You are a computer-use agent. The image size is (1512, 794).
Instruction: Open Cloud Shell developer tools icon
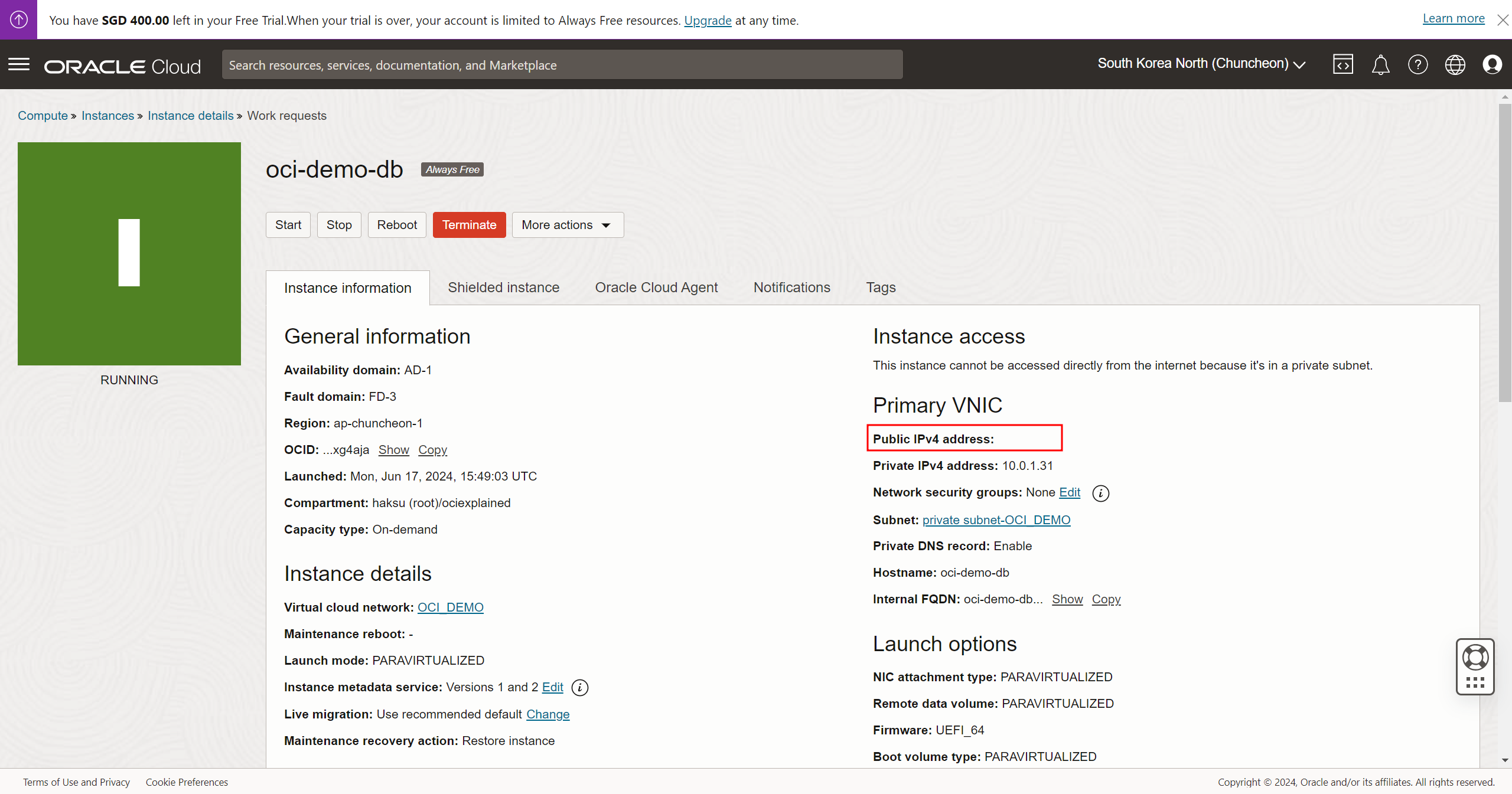tap(1342, 64)
